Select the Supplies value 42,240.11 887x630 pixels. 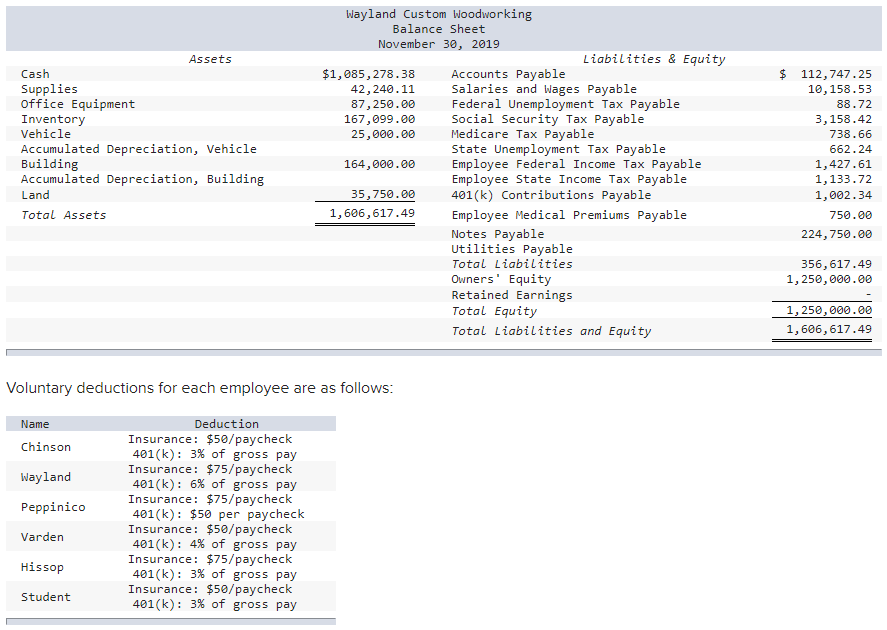[382, 89]
